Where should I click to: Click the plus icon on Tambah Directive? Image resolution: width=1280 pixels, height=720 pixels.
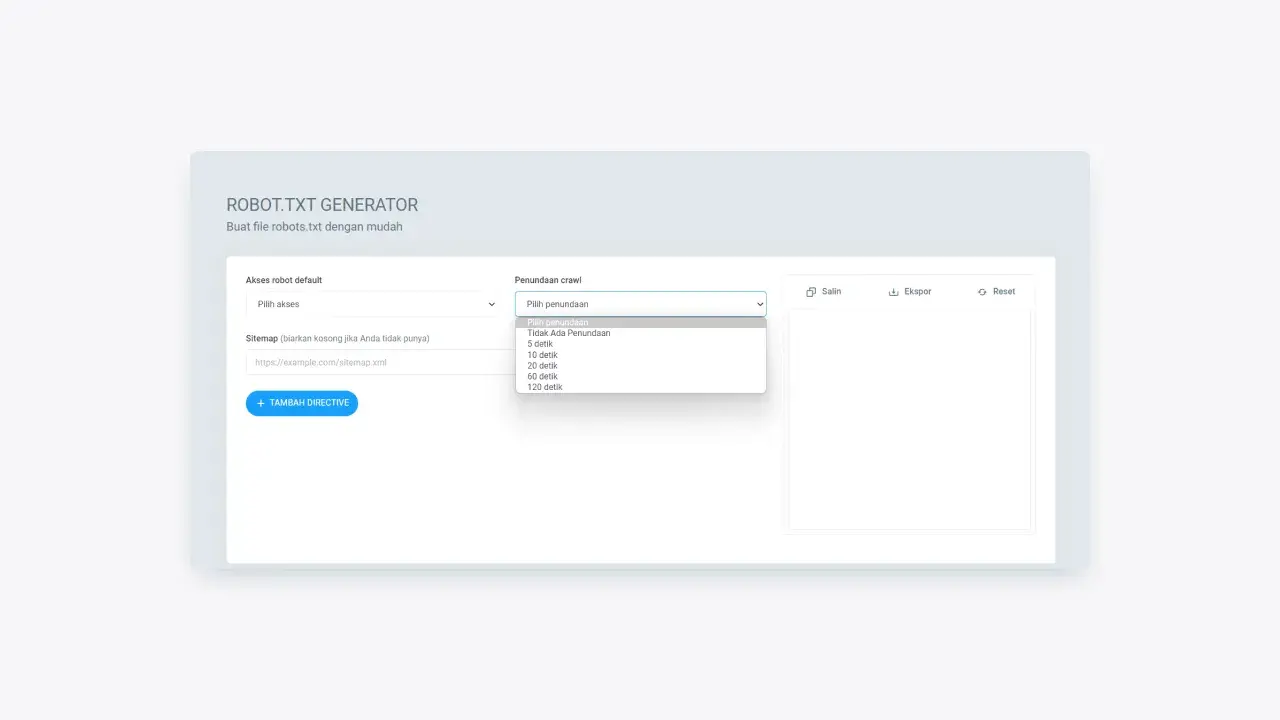(261, 403)
